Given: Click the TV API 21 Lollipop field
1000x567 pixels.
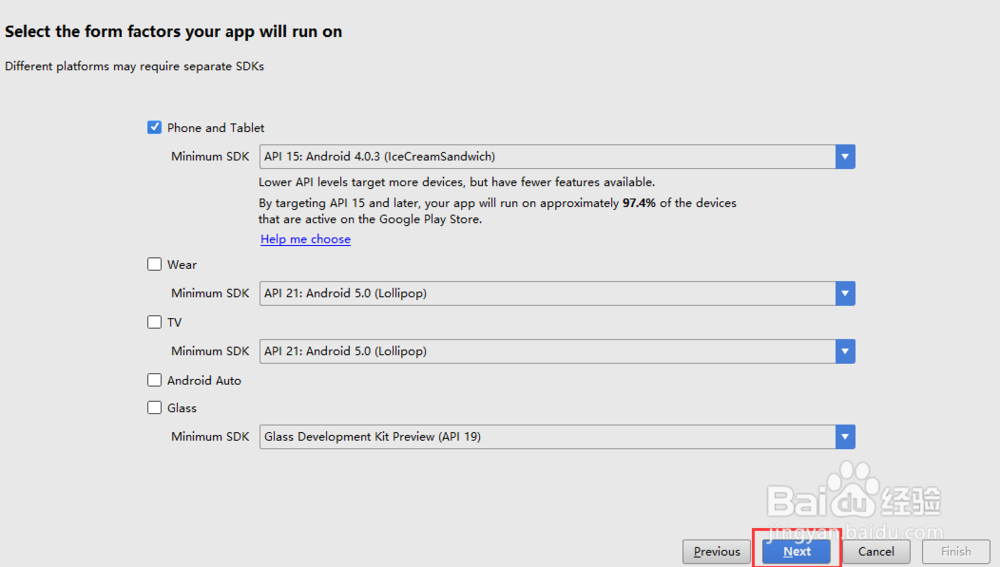Looking at the screenshot, I should point(547,351).
